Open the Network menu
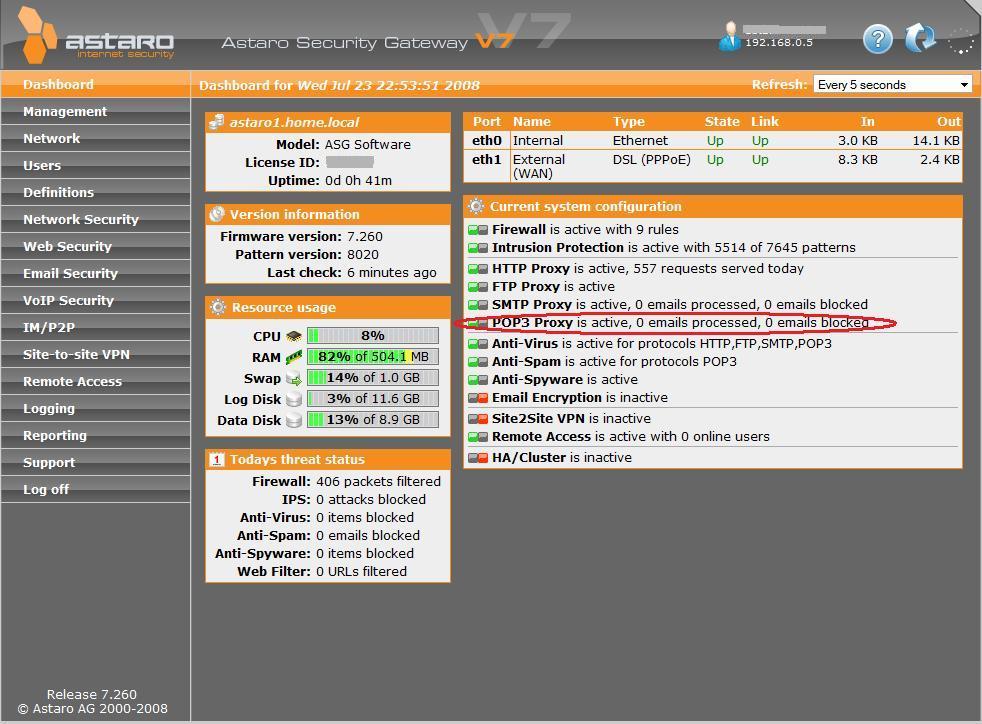The image size is (982, 724). point(95,138)
